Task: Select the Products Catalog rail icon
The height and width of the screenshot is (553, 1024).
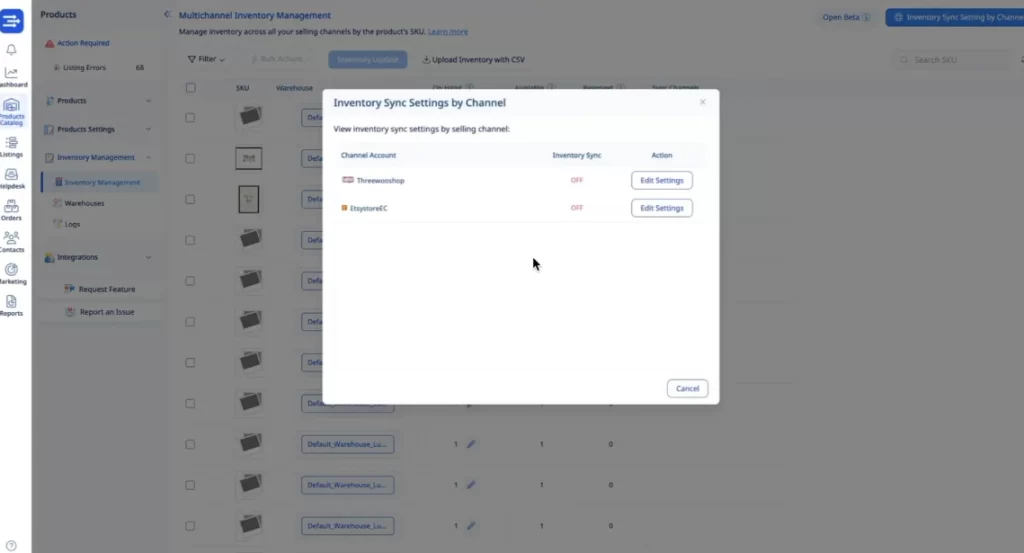Action: (x=12, y=112)
